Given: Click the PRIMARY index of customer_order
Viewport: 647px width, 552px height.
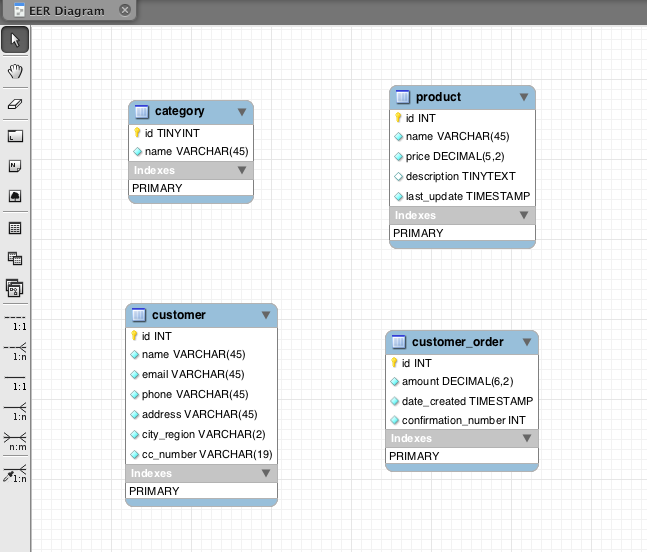Looking at the screenshot, I should tap(414, 456).
